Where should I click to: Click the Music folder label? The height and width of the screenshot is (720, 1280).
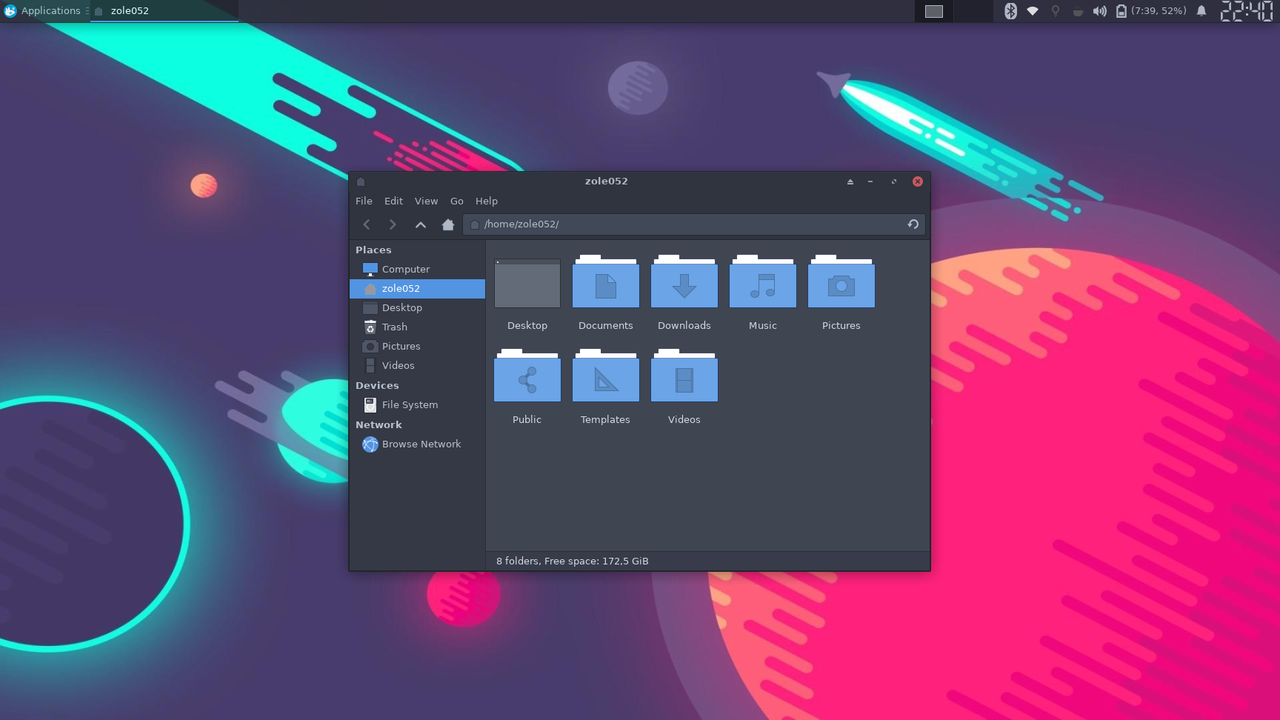click(763, 326)
